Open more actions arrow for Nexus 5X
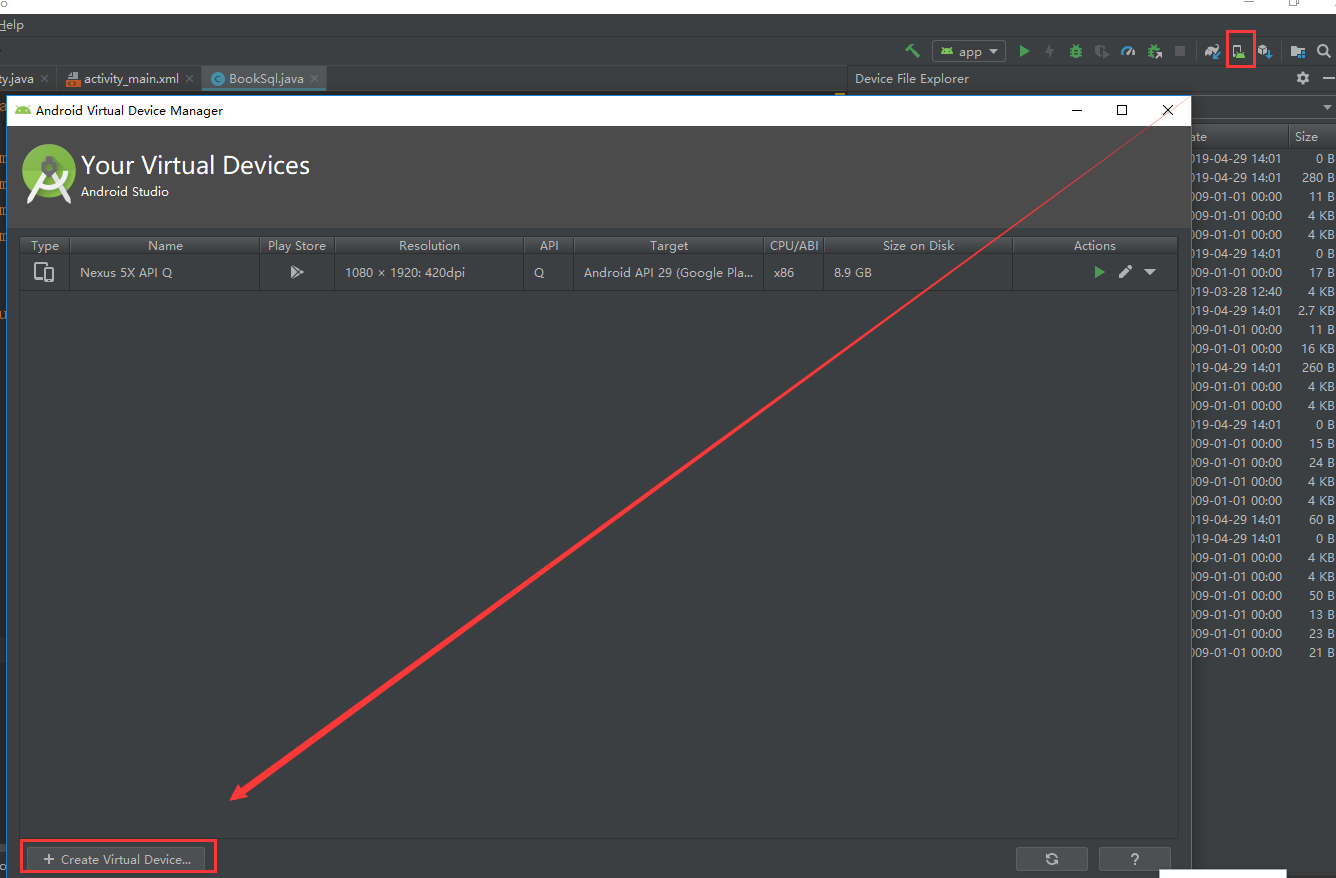1336x878 pixels. [1150, 272]
